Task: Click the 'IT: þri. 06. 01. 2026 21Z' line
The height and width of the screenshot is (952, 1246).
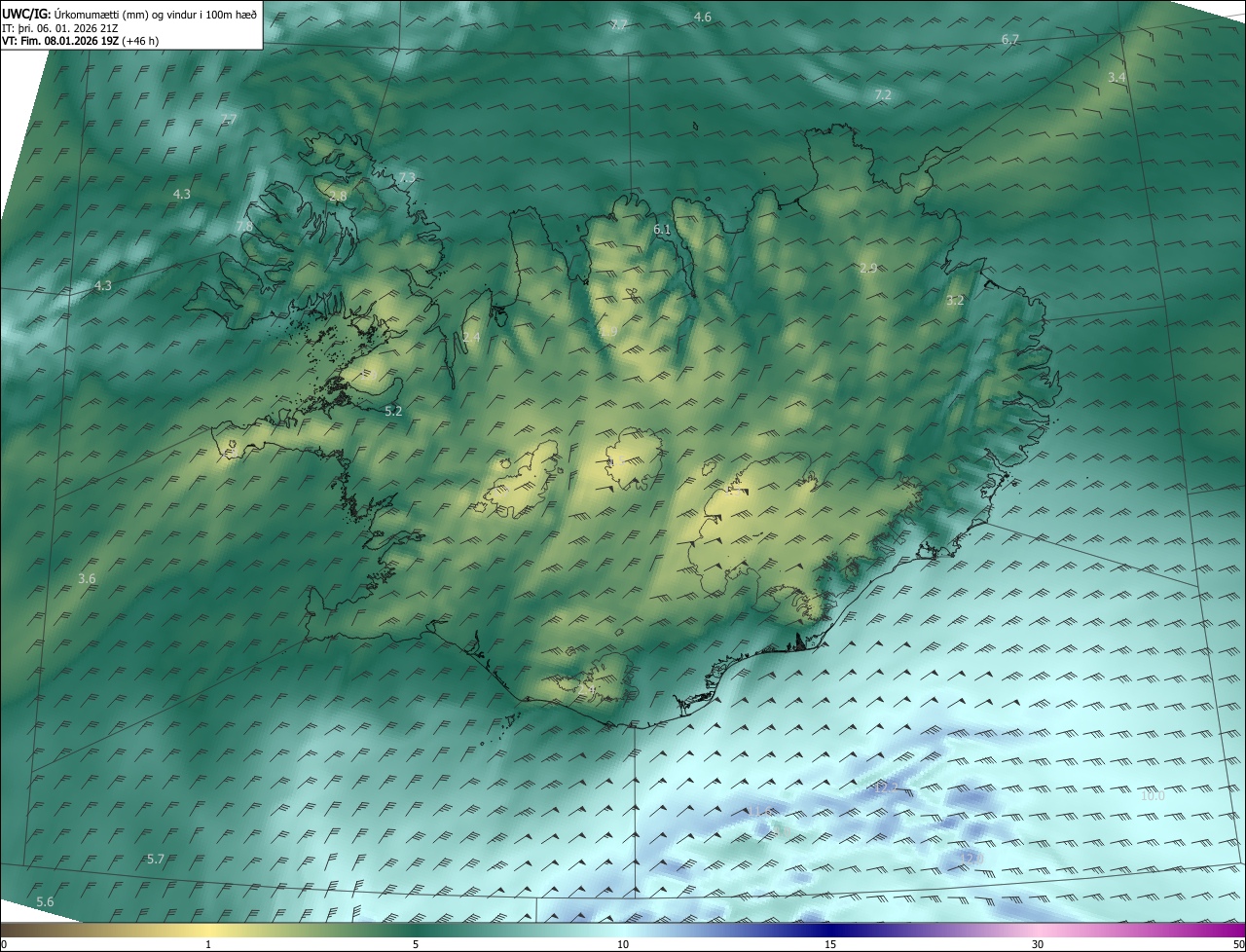Action: tap(60, 27)
